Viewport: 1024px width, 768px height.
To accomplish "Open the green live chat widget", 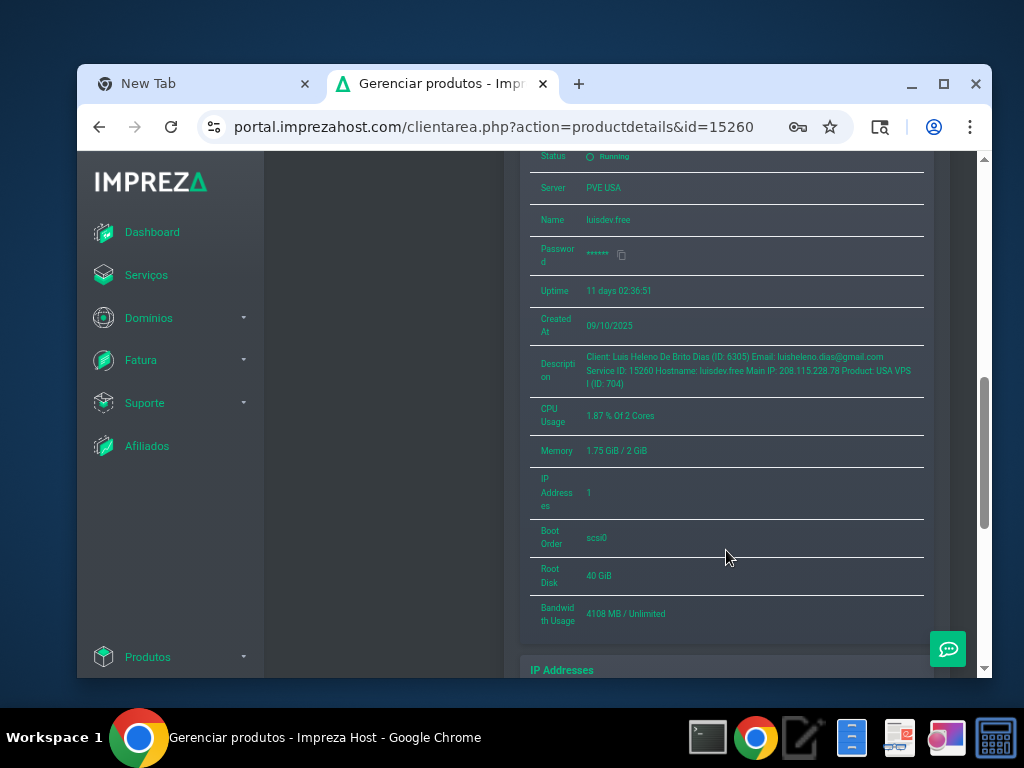I will (x=948, y=649).
